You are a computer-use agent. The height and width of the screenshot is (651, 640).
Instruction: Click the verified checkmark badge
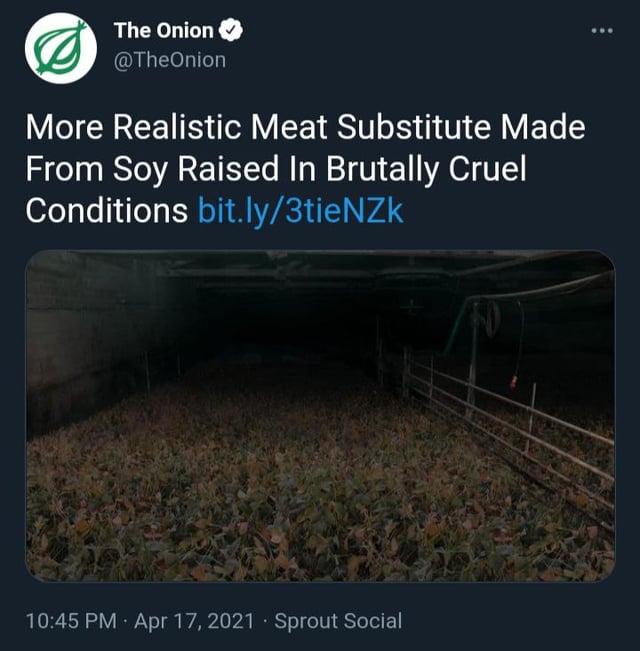[x=230, y=32]
